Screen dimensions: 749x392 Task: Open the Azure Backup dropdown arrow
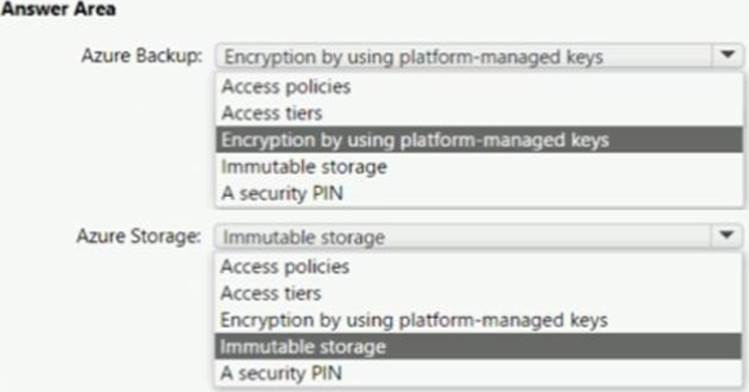(x=728, y=56)
